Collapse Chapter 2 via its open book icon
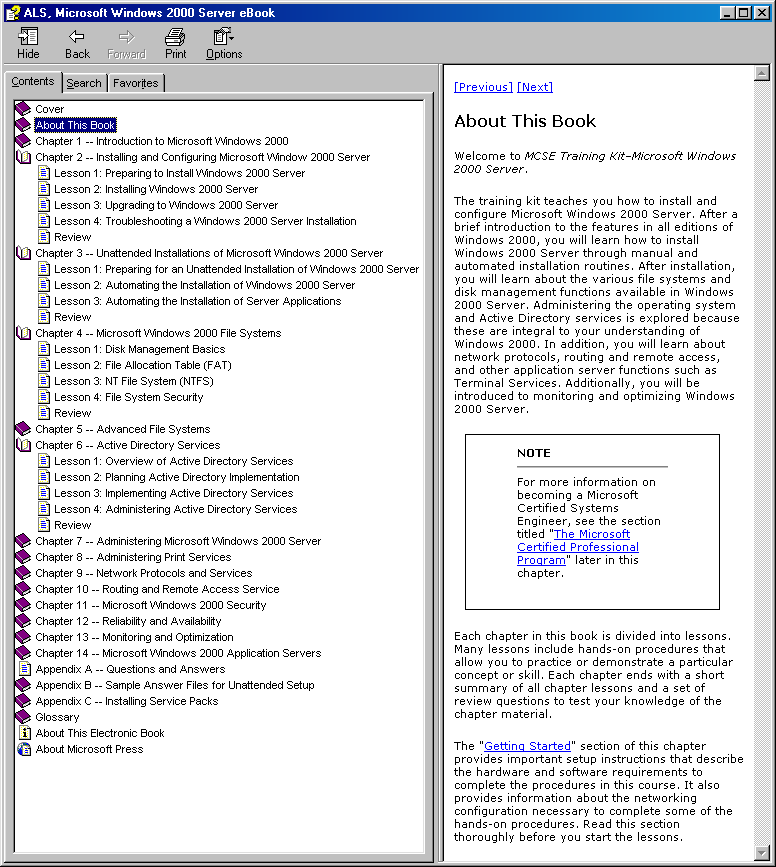Screen dimensions: 776x867 [23, 157]
